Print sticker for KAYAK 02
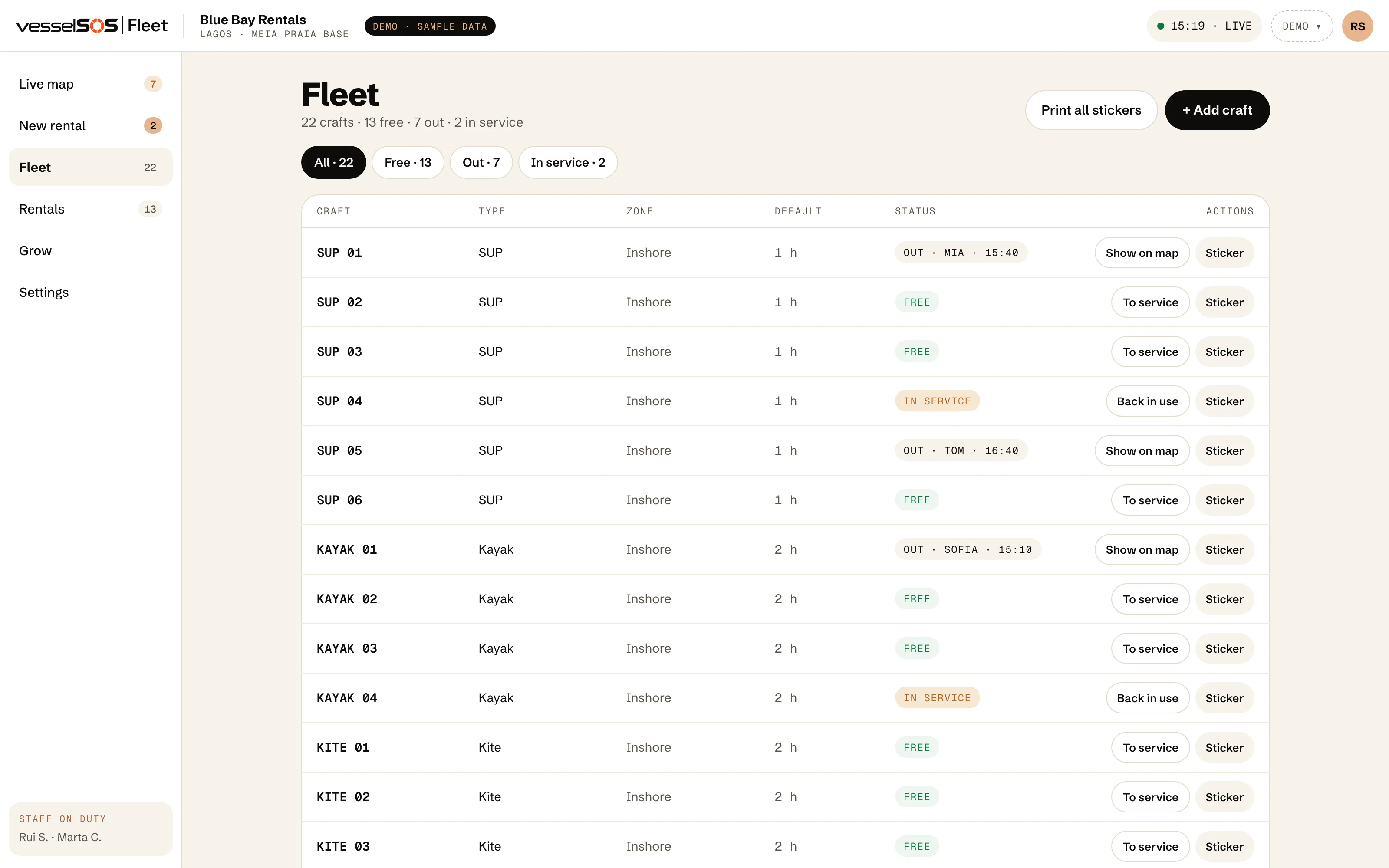This screenshot has height=868, width=1389. (x=1224, y=599)
